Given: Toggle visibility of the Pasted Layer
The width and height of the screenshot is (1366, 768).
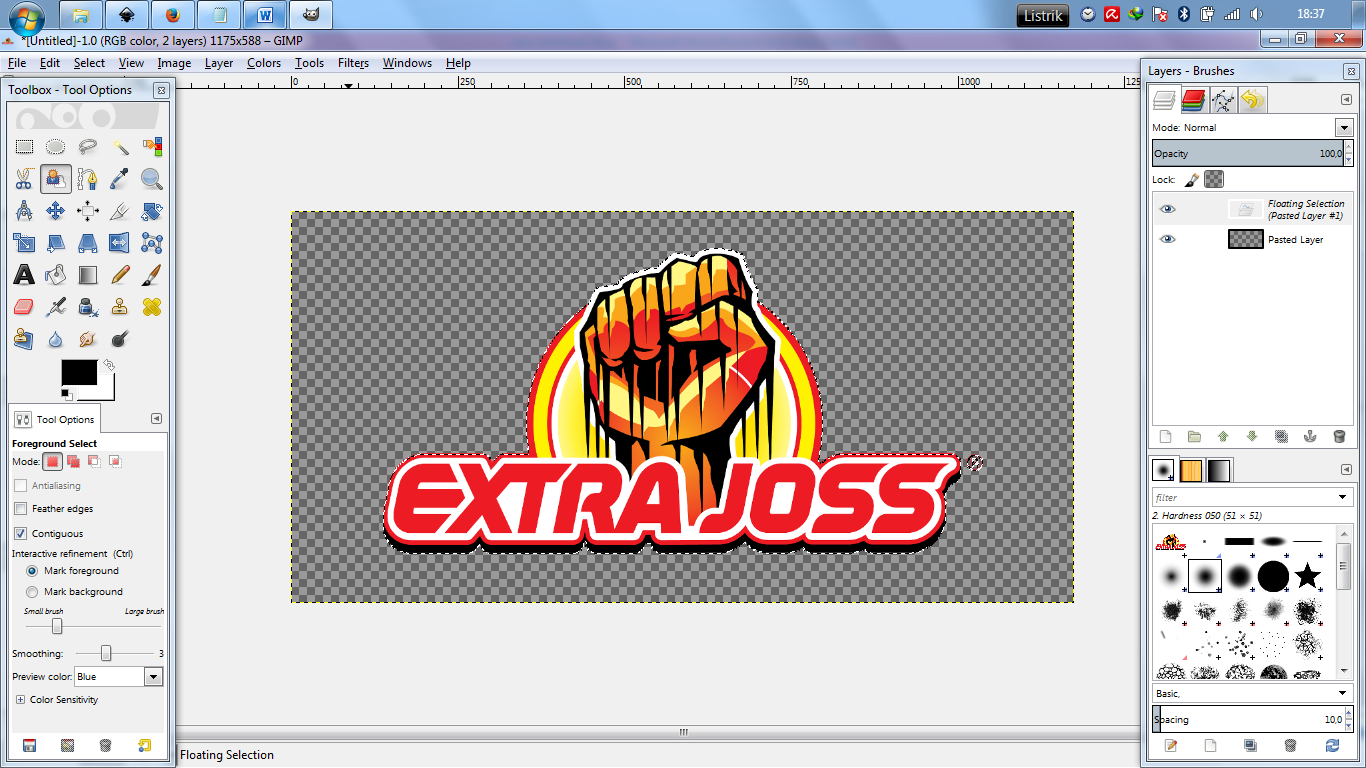Looking at the screenshot, I should 1167,239.
